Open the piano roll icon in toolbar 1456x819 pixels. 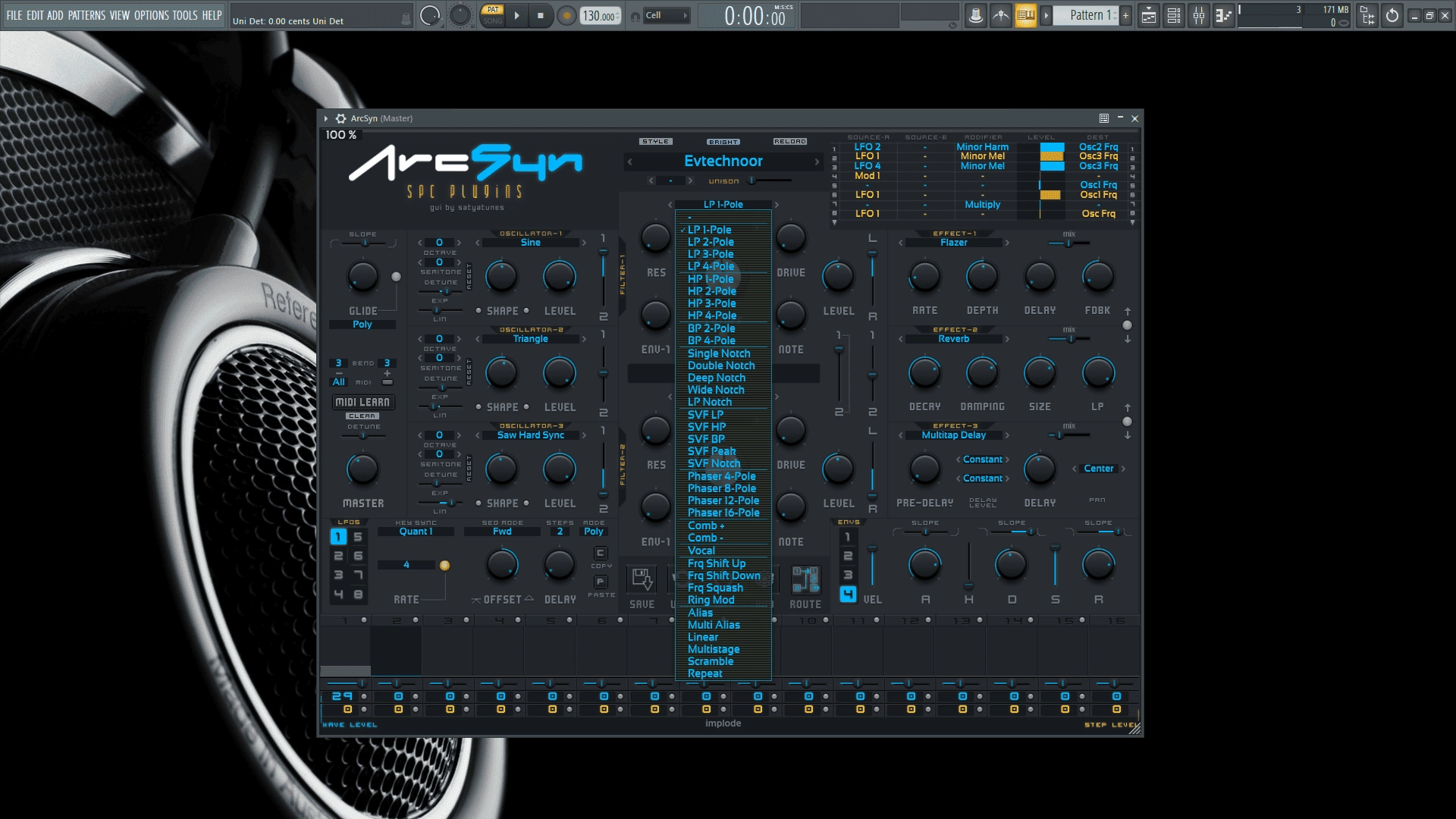1223,15
